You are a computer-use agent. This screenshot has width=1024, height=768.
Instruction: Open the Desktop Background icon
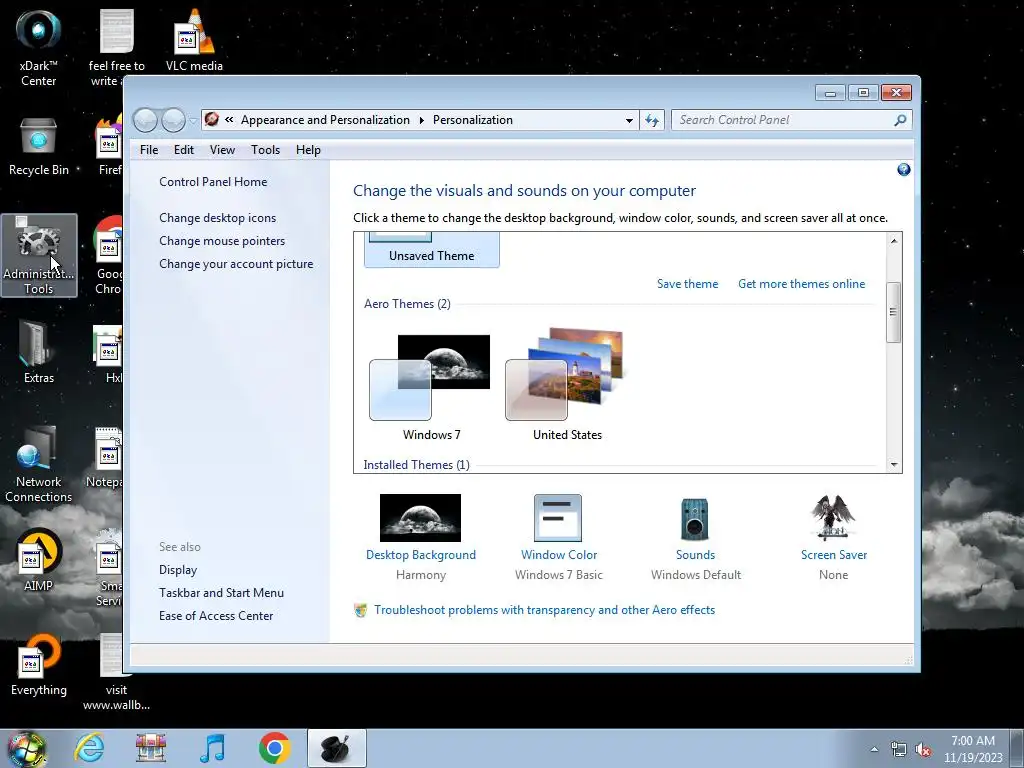tap(420, 517)
